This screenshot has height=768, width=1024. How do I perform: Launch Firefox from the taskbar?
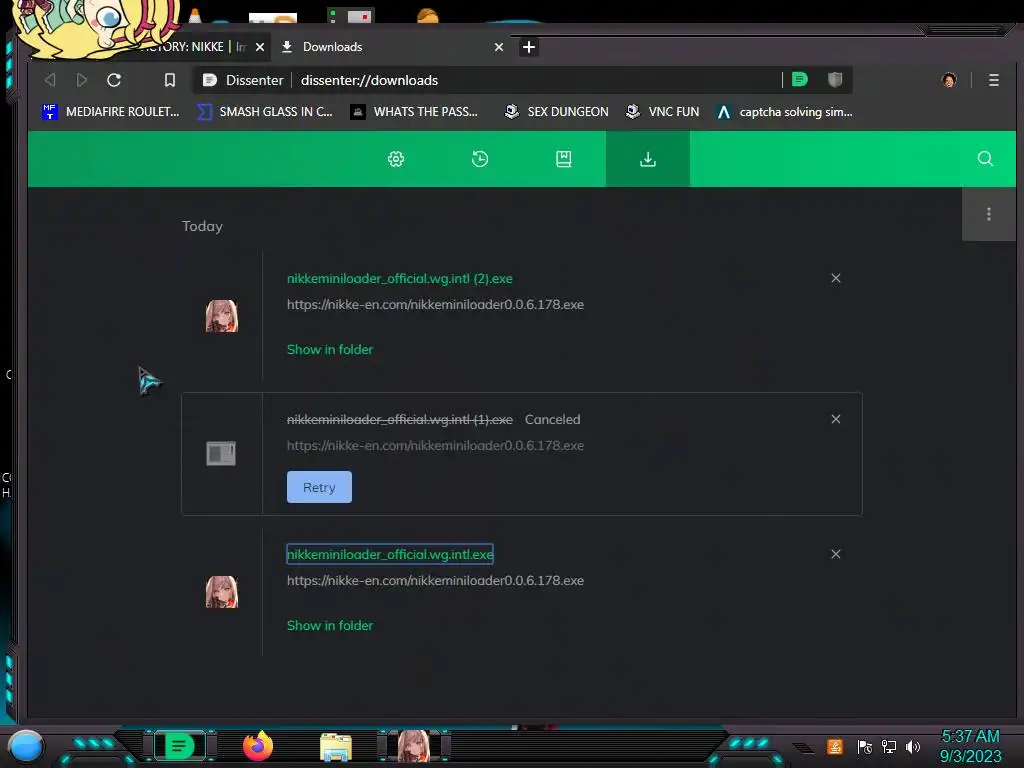(258, 746)
